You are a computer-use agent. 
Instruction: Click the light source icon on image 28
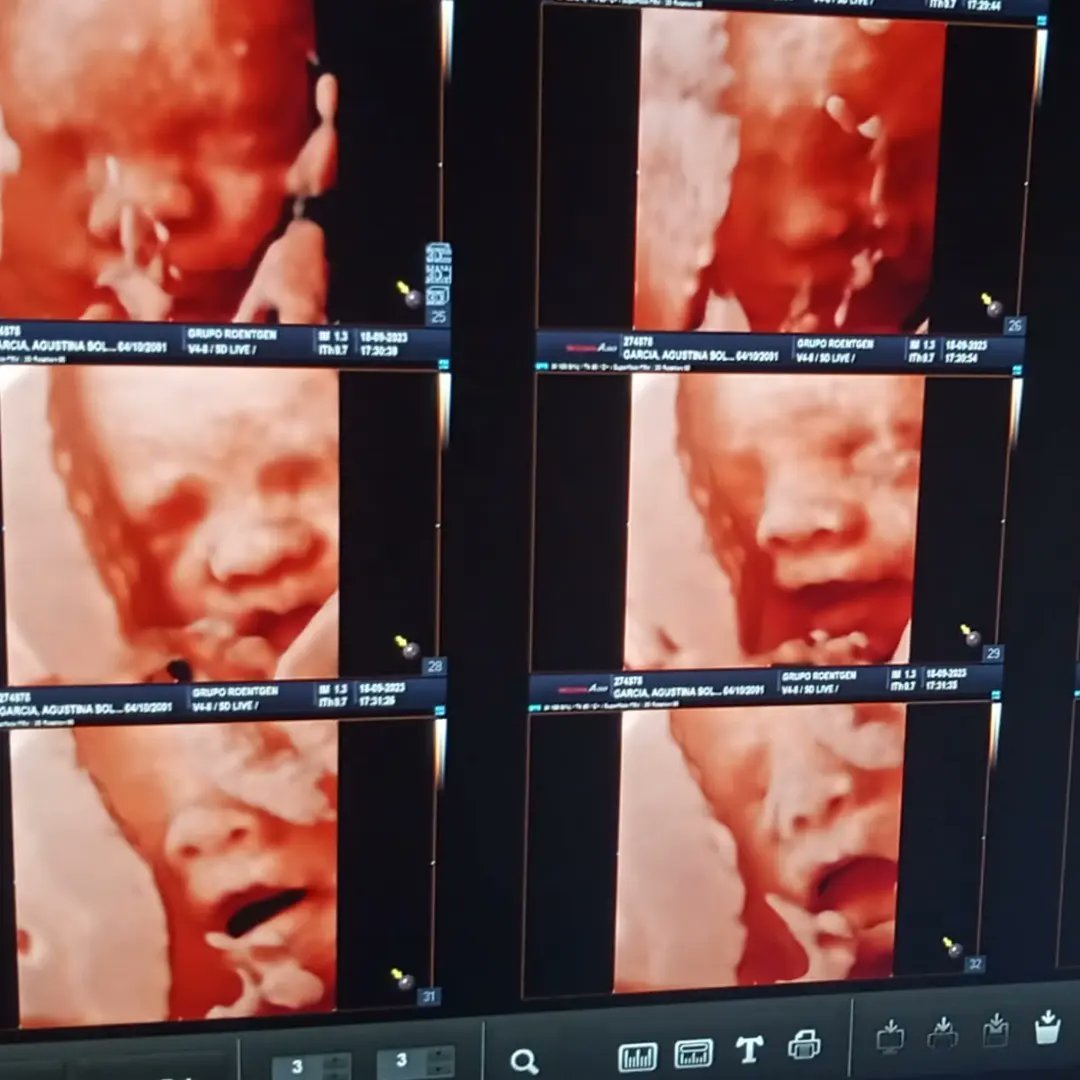406,647
